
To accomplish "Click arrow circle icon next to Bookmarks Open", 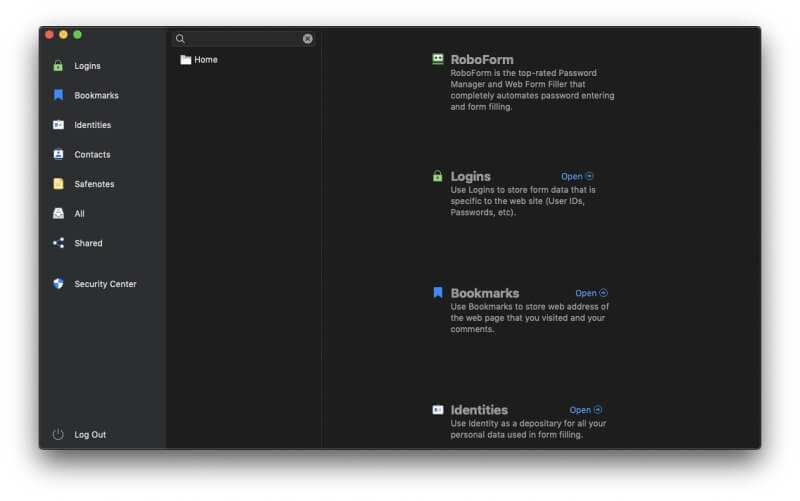I will click(604, 293).
